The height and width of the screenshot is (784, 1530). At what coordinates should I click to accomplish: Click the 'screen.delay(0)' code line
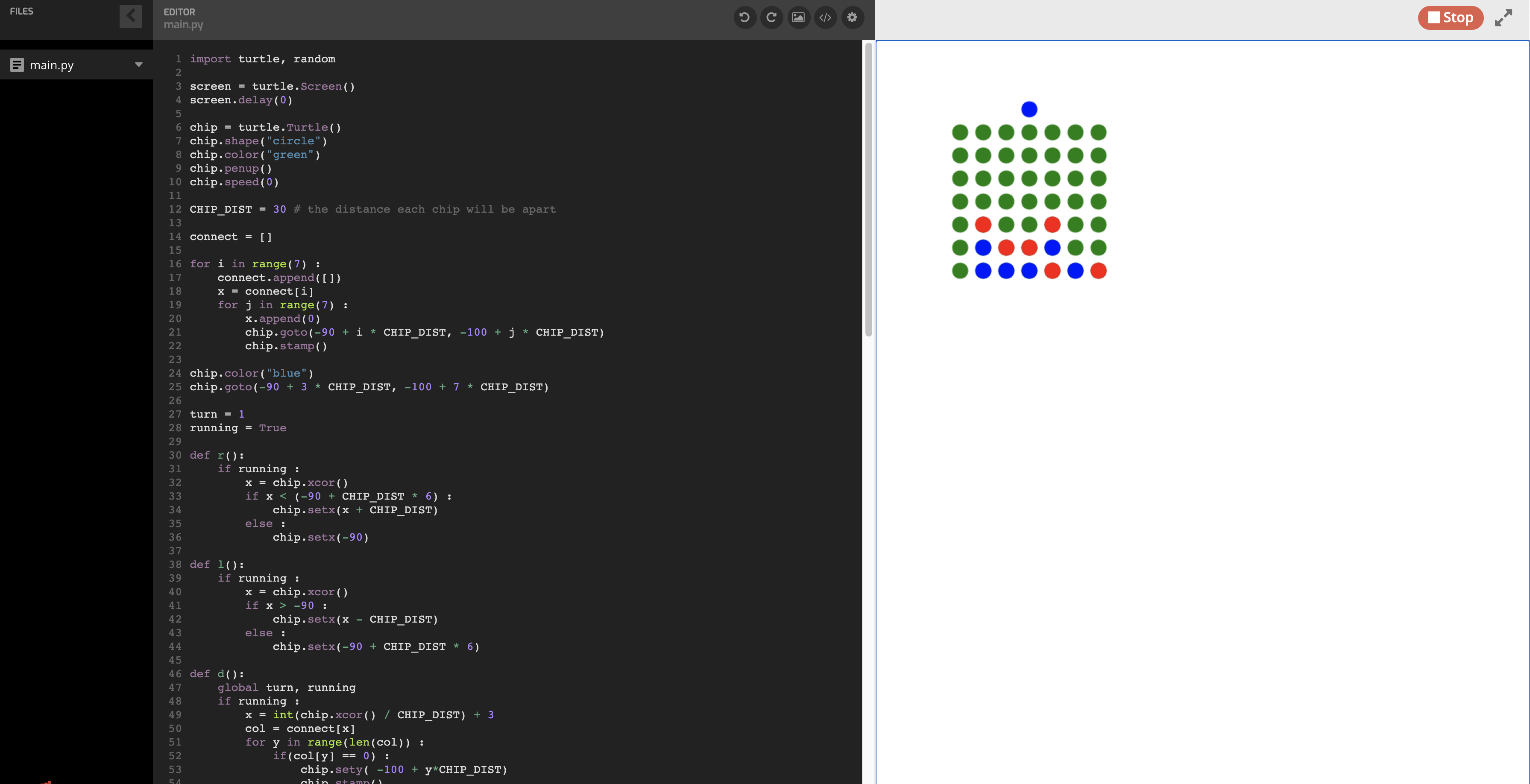pos(241,100)
